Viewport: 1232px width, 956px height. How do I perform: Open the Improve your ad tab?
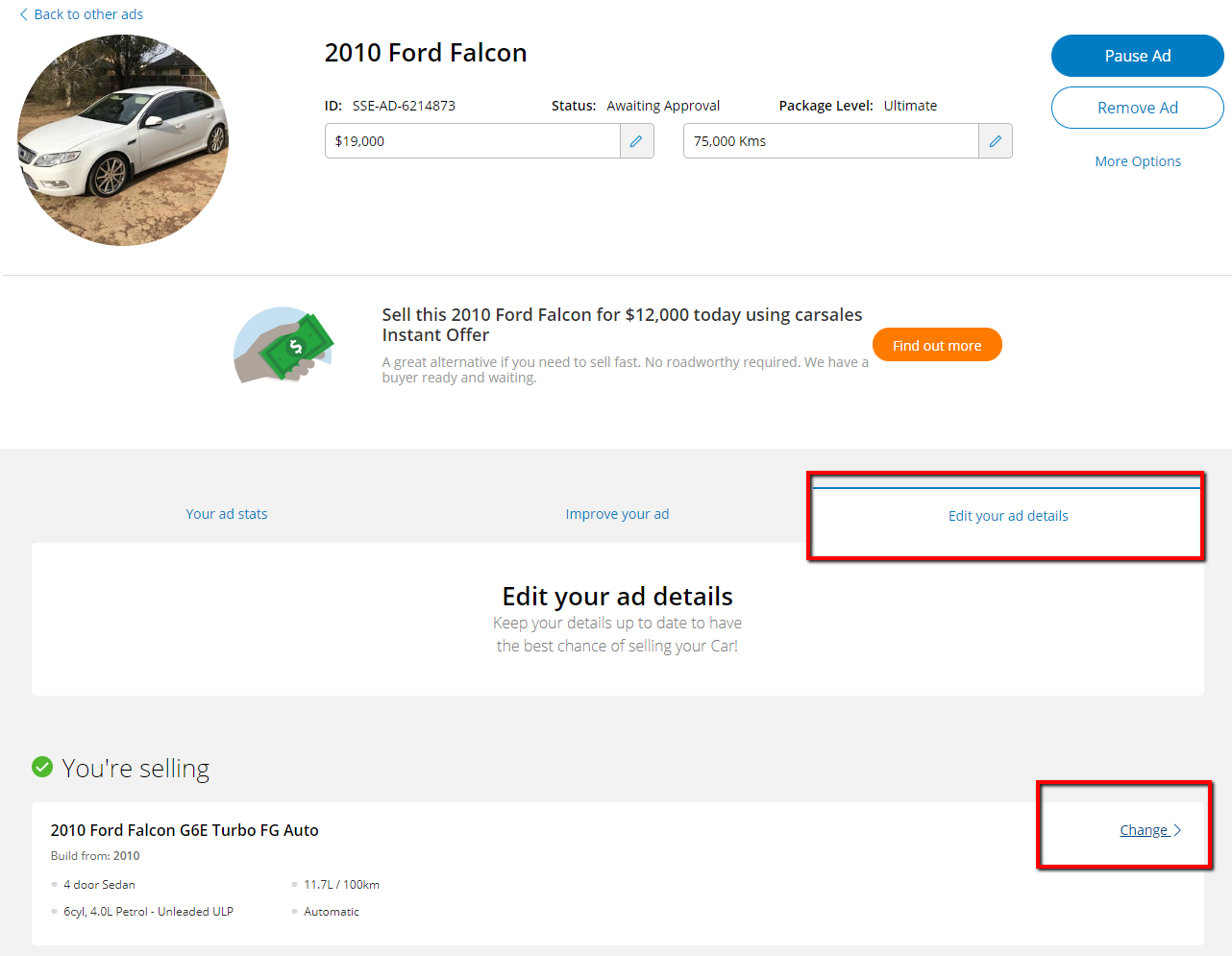617,514
